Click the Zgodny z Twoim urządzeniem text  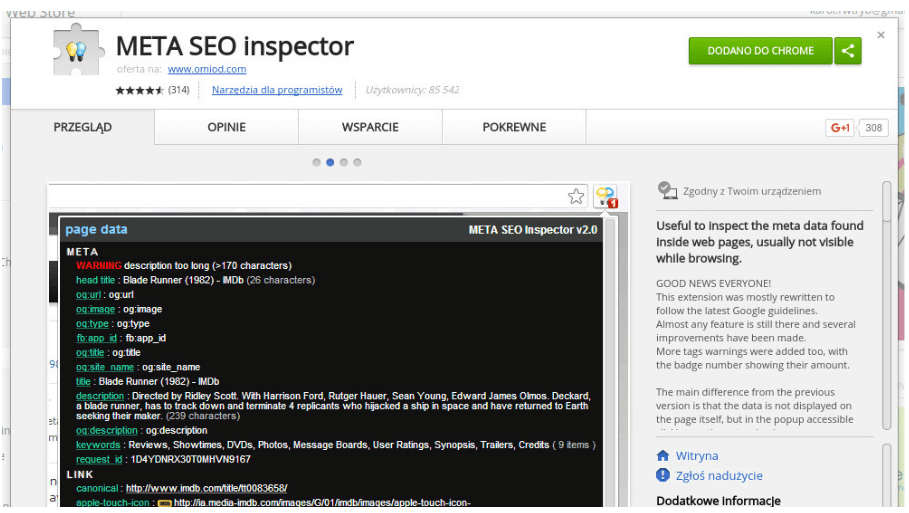[x=752, y=191]
